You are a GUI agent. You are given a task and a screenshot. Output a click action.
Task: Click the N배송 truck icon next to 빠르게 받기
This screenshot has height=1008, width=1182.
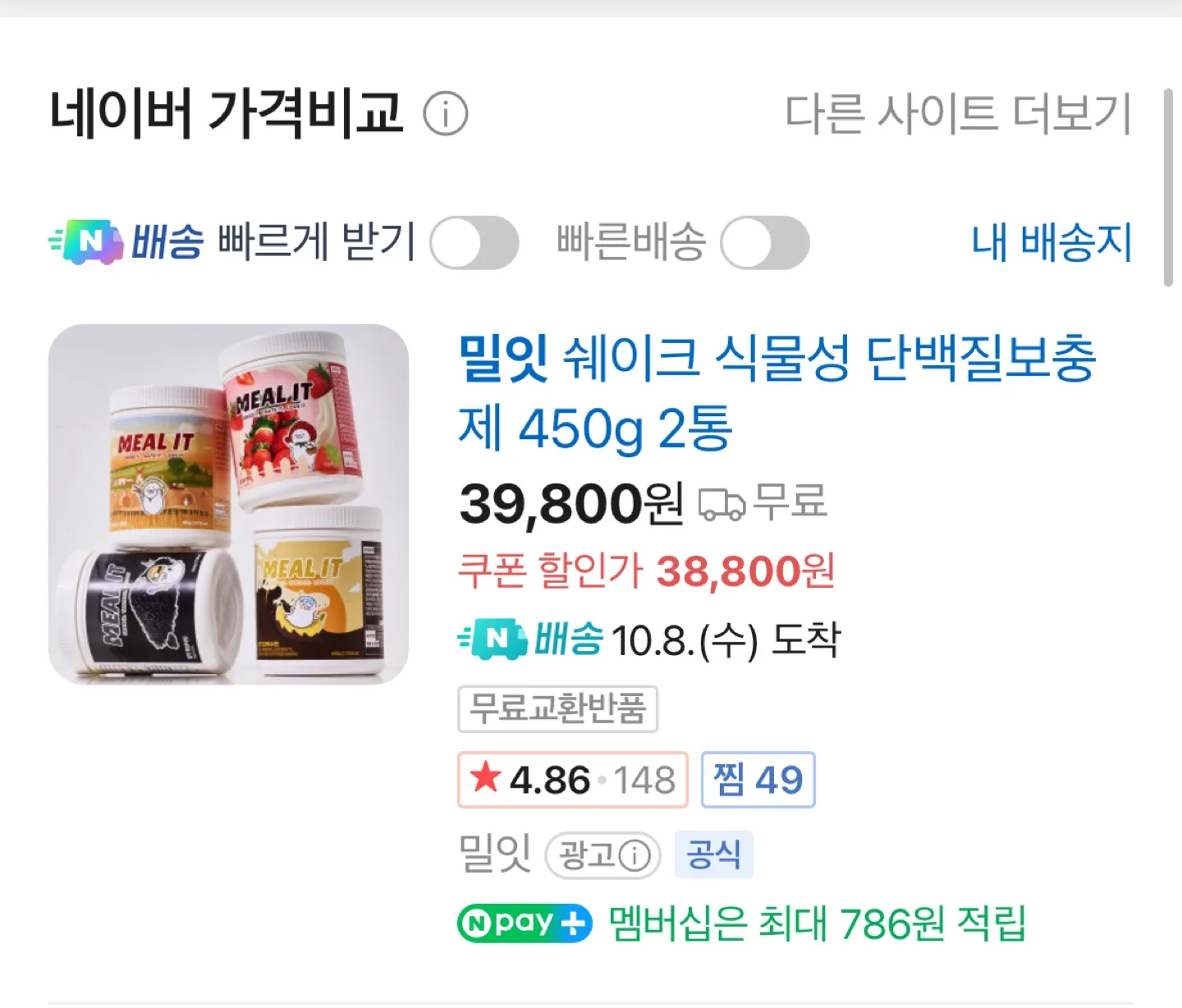[86, 241]
